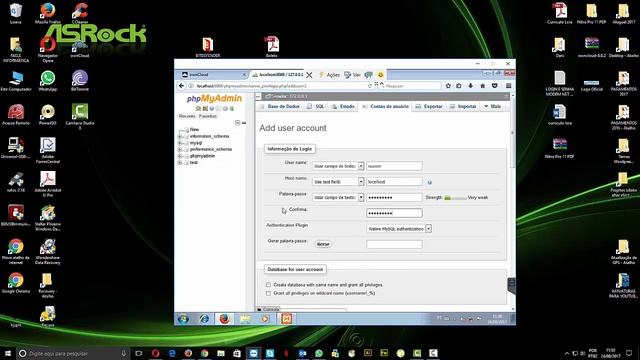Viewport: 640px width, 360px height.
Task: Click the Favoritos link in navigation panel
Action: pos(208,116)
